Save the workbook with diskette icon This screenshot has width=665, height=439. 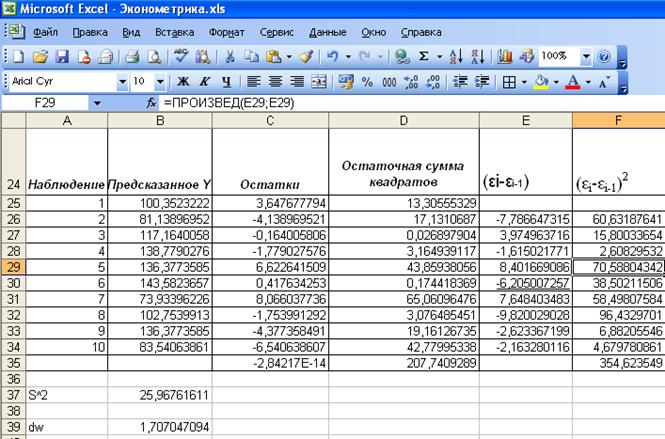point(62,56)
